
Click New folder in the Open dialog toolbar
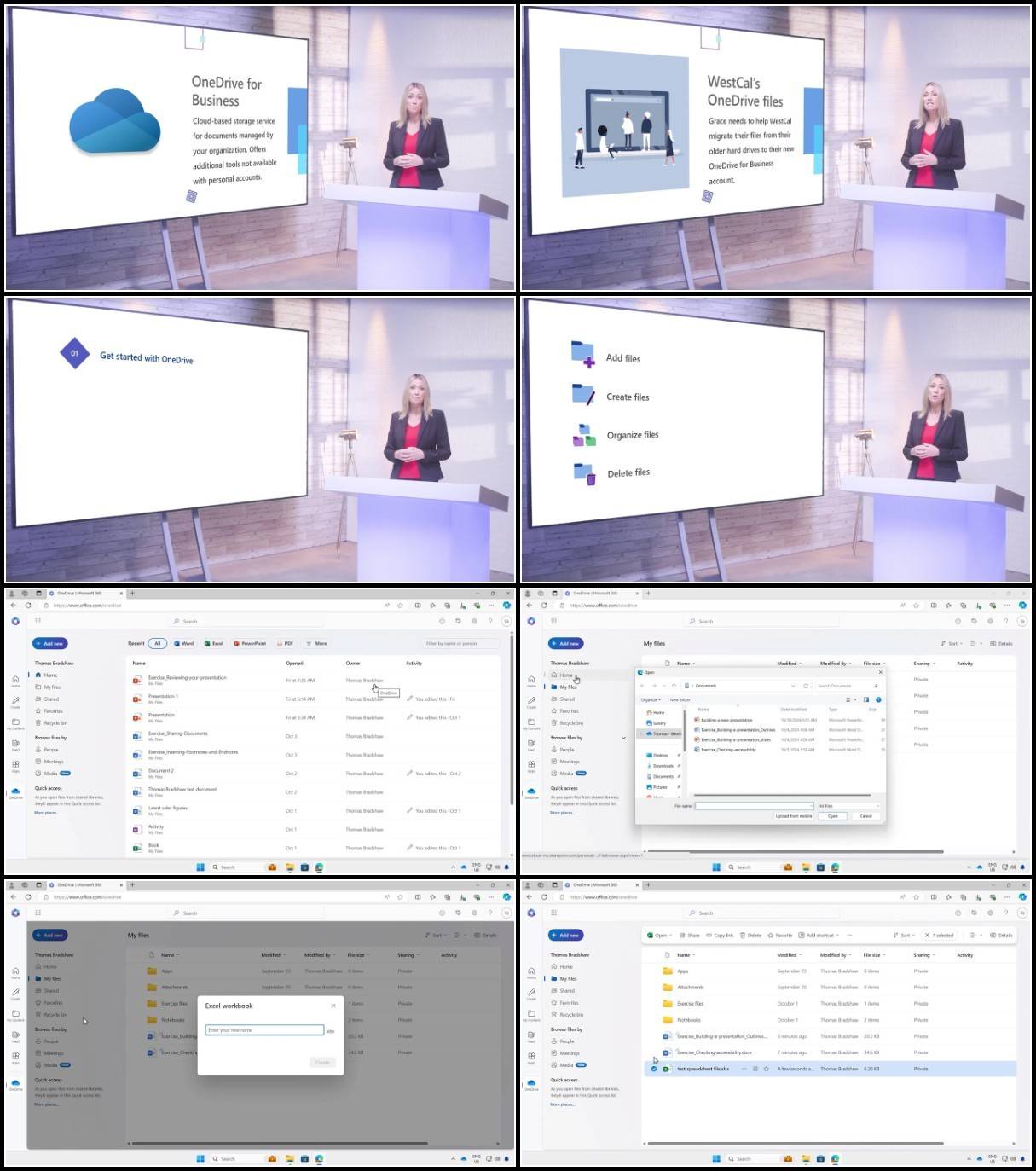point(680,699)
